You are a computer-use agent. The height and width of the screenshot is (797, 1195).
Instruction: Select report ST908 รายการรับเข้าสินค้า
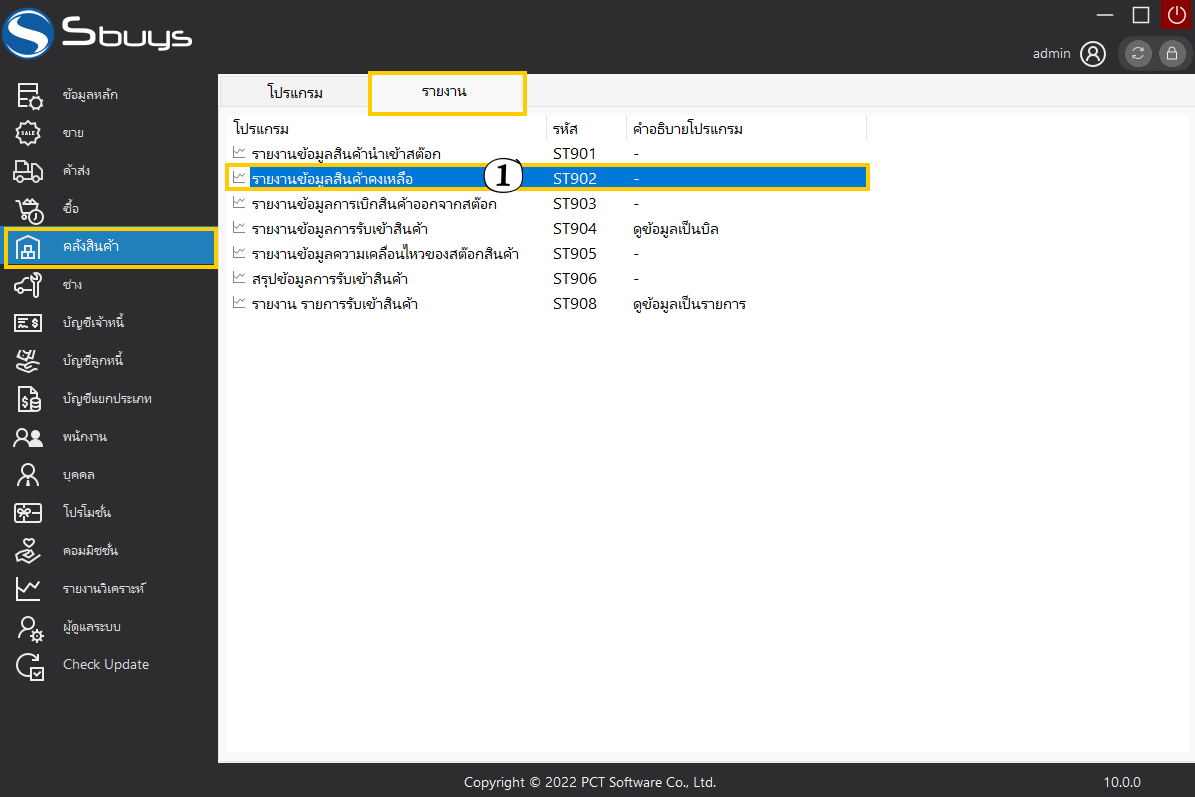point(334,304)
